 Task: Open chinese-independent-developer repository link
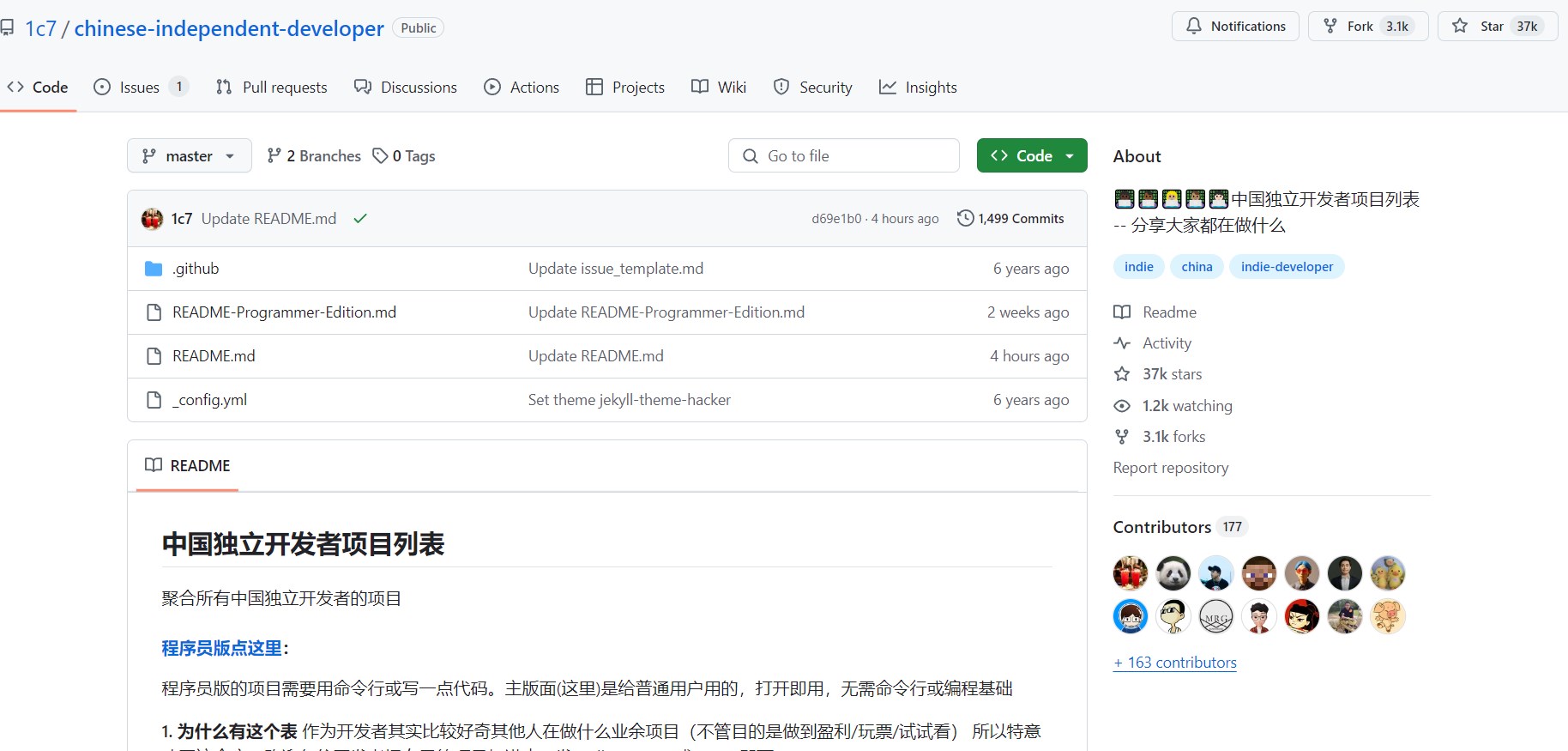point(229,28)
